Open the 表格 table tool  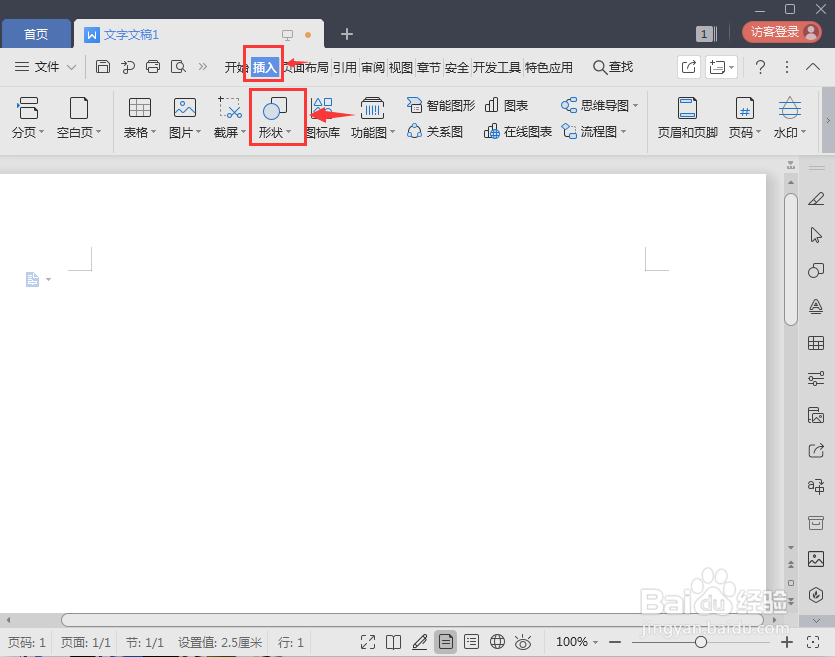140,118
